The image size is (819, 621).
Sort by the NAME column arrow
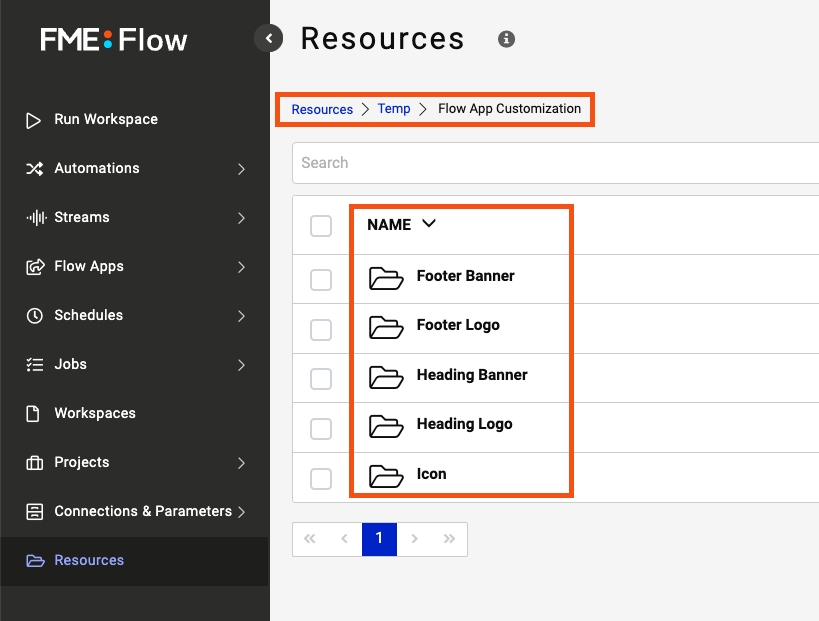(429, 225)
